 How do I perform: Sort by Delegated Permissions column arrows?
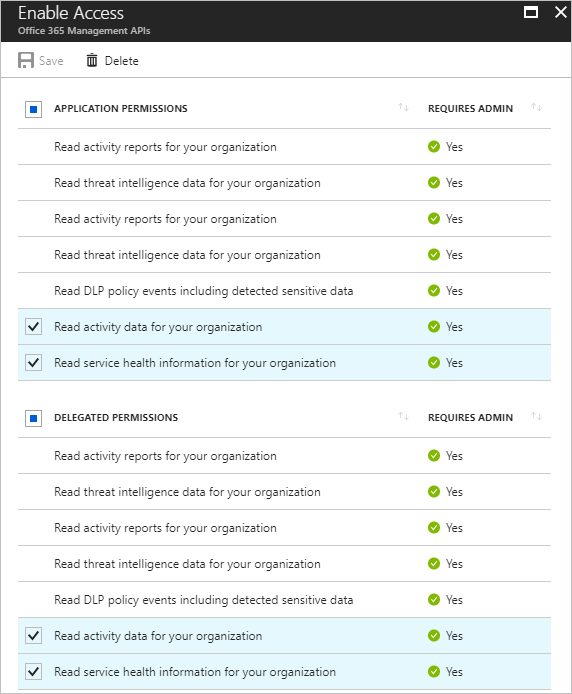pyautogui.click(x=403, y=416)
